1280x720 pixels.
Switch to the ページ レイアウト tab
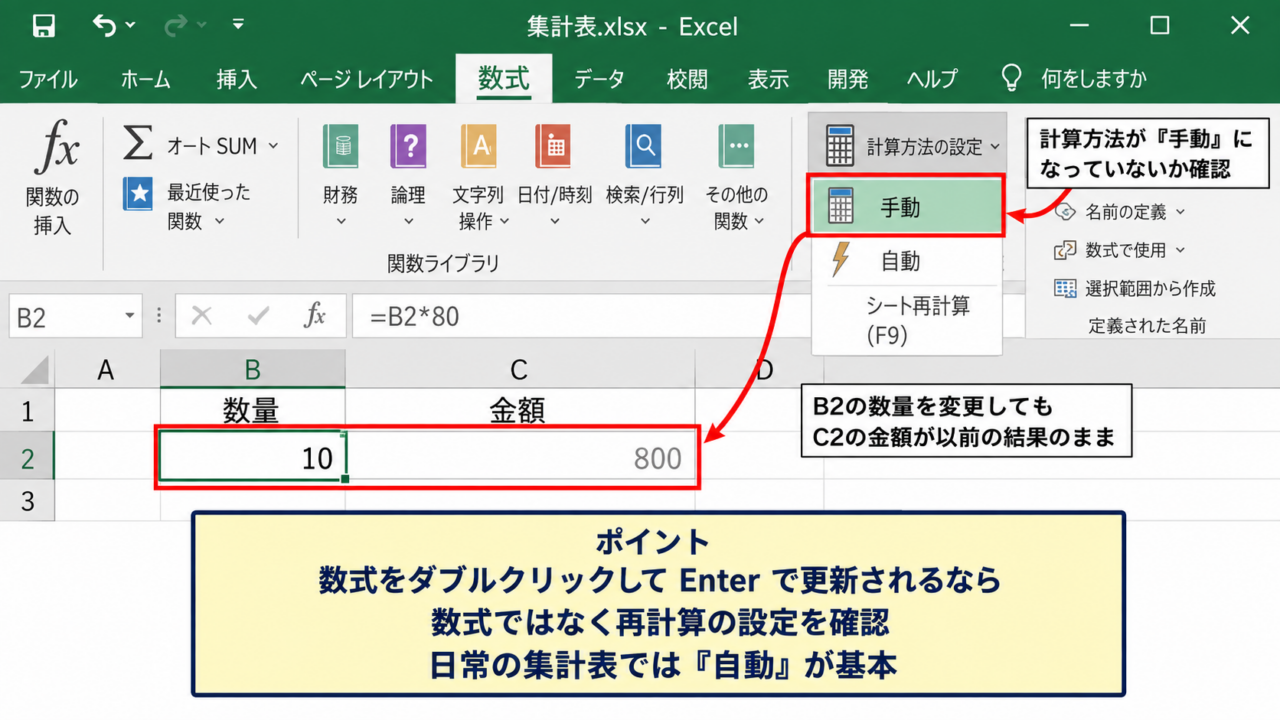(x=366, y=79)
